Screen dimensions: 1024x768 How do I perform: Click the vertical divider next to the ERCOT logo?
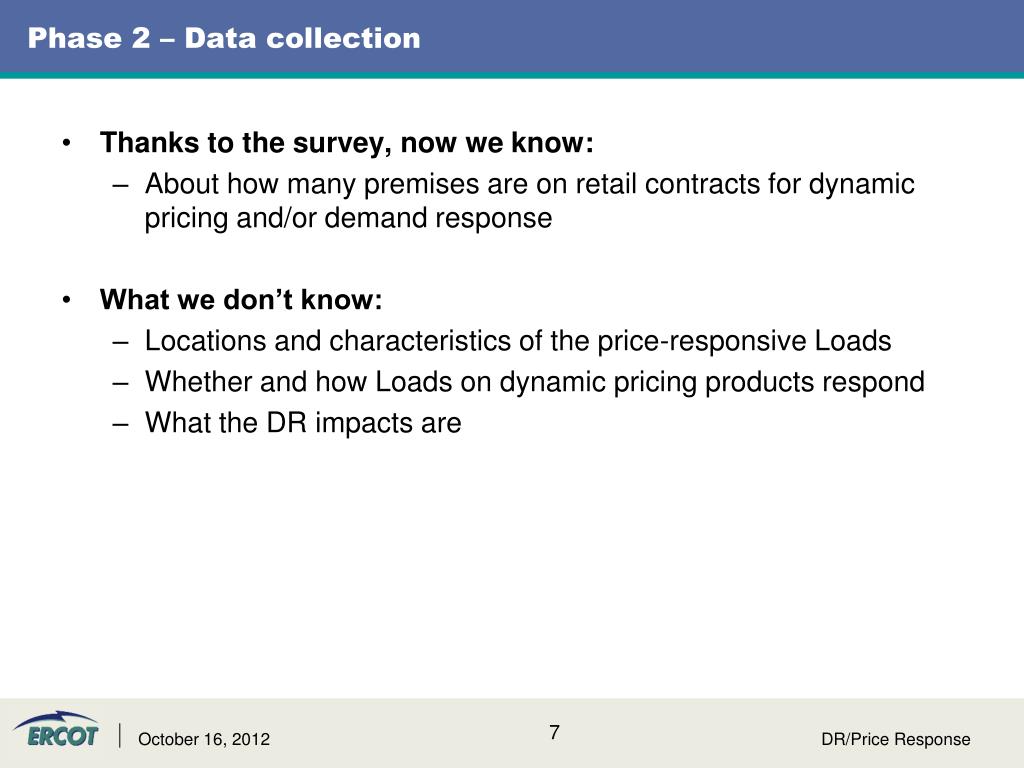(120, 735)
